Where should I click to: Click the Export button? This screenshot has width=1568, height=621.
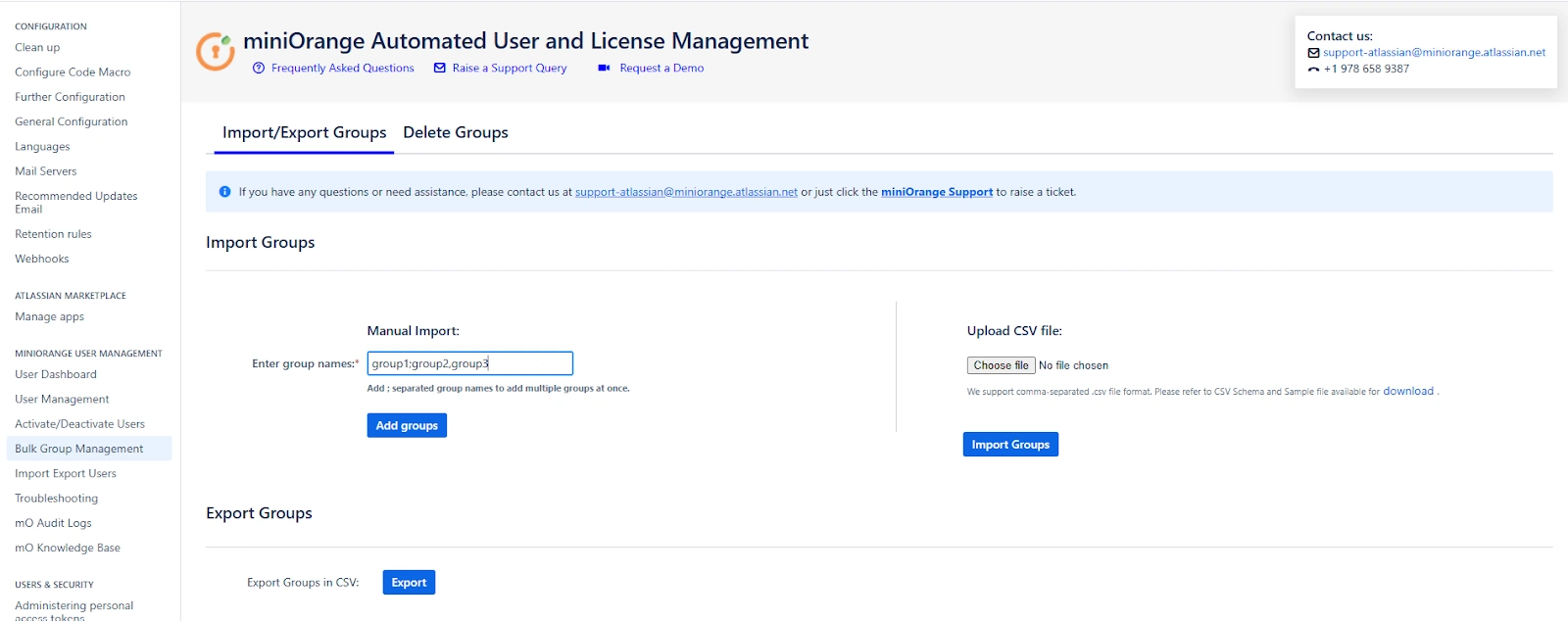tap(409, 583)
